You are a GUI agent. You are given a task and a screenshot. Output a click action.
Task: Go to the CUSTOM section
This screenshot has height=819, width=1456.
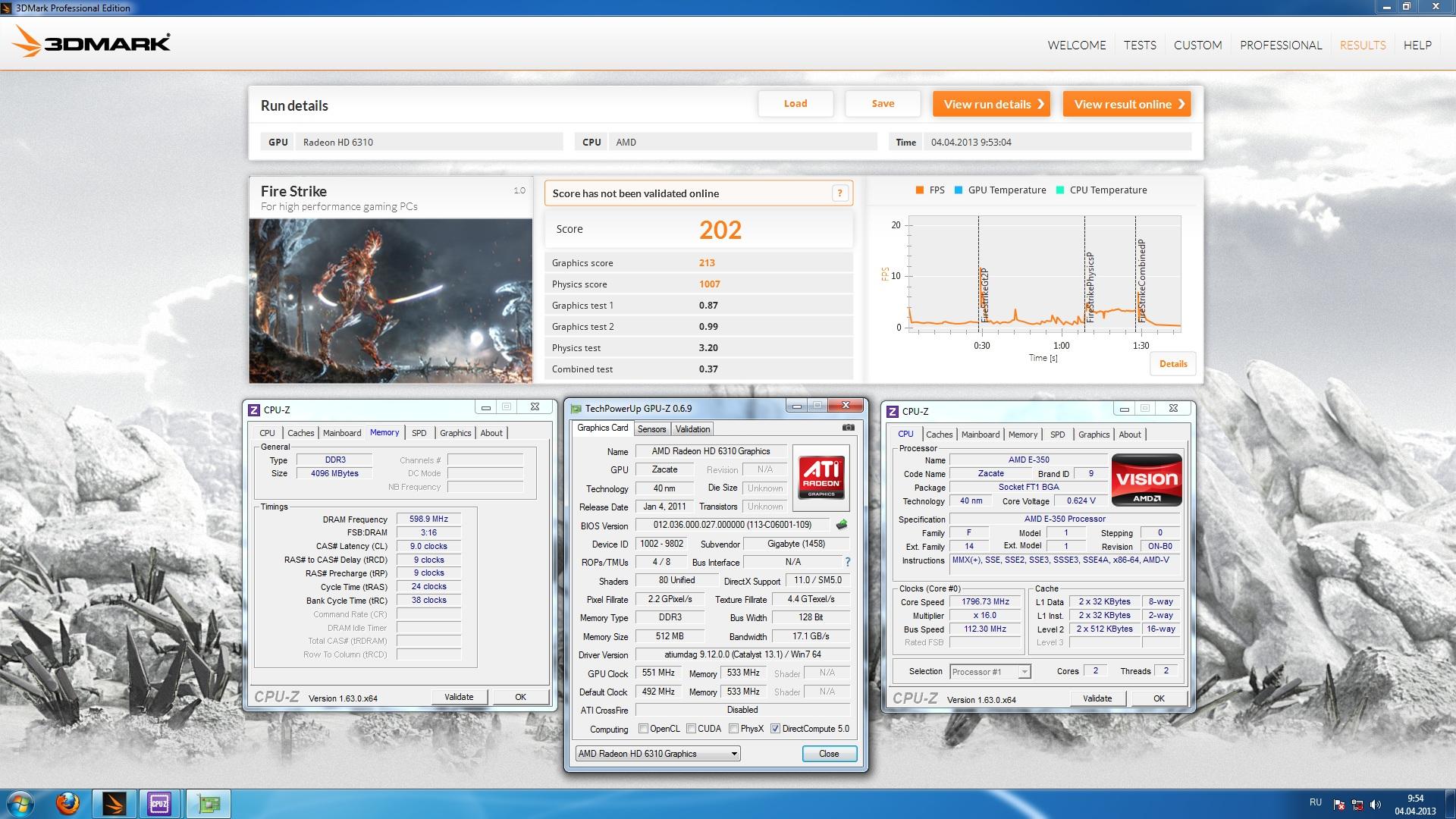(1197, 45)
